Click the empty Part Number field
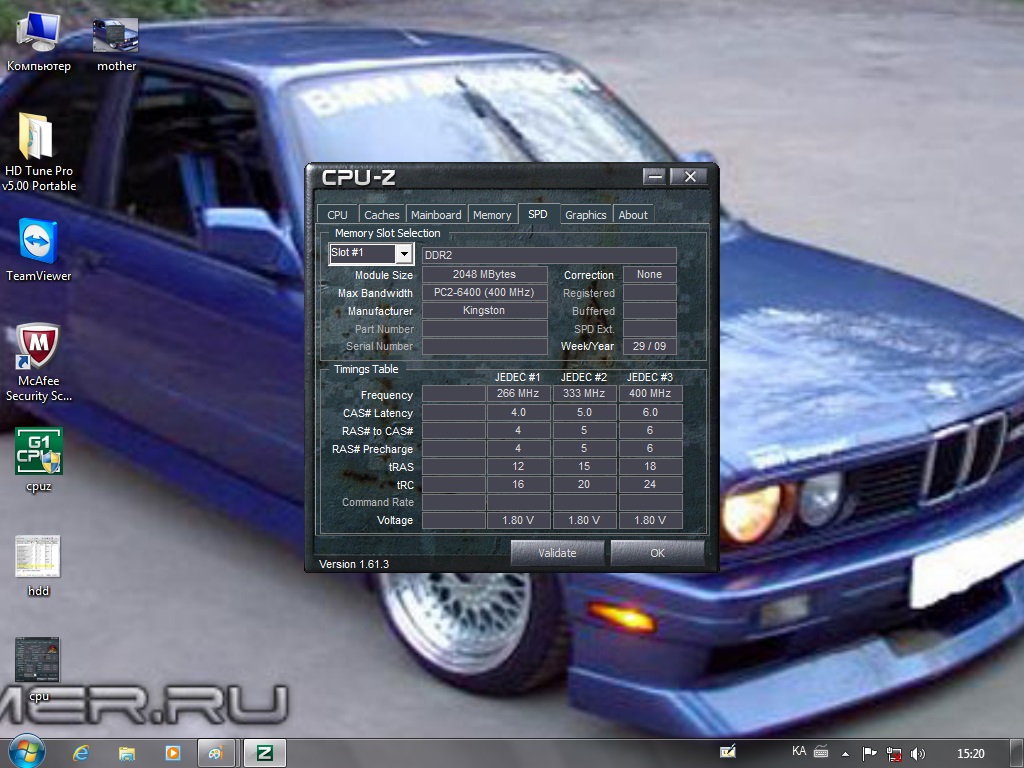The height and width of the screenshot is (768, 1024). pos(485,328)
